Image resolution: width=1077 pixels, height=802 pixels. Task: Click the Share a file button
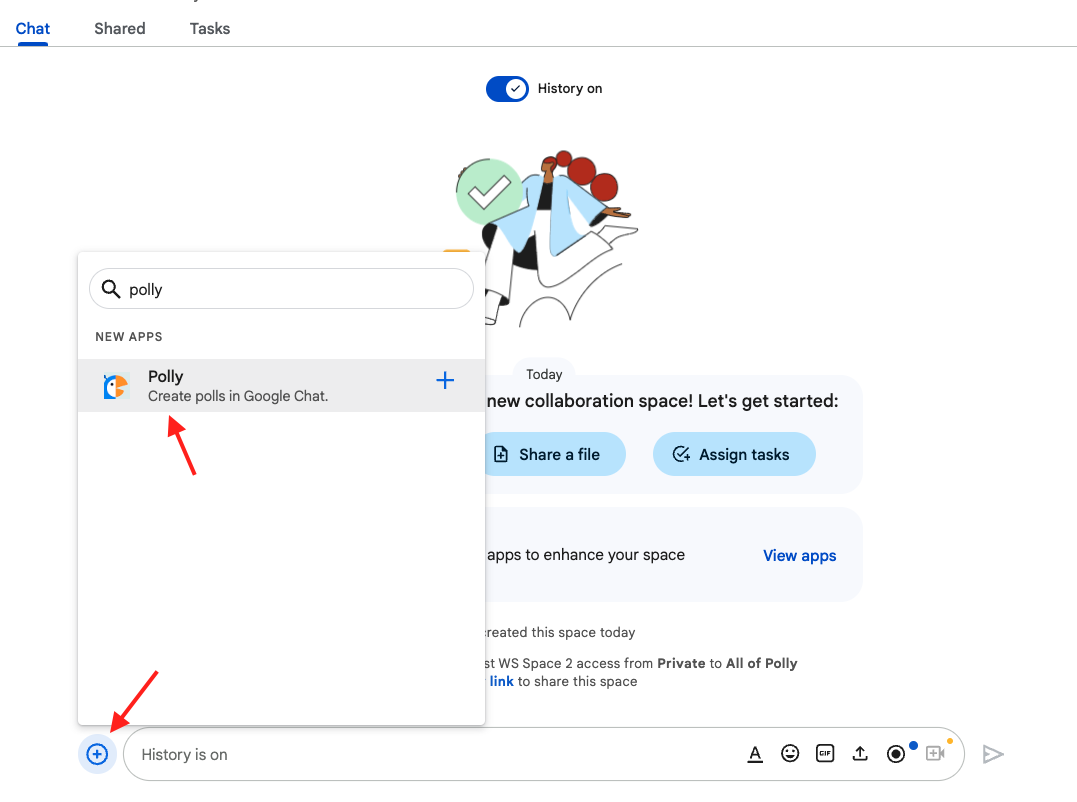click(x=558, y=454)
